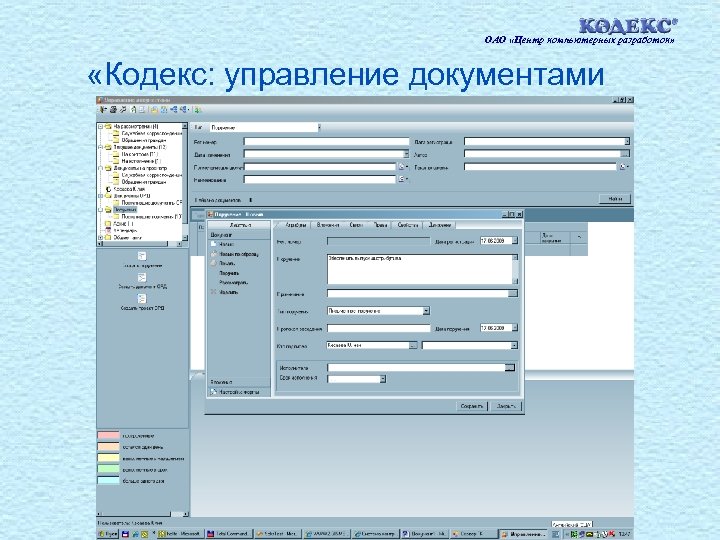The width and height of the screenshot is (720, 540).
Task: Click the first icon in the main toolbar
Action: [103, 110]
